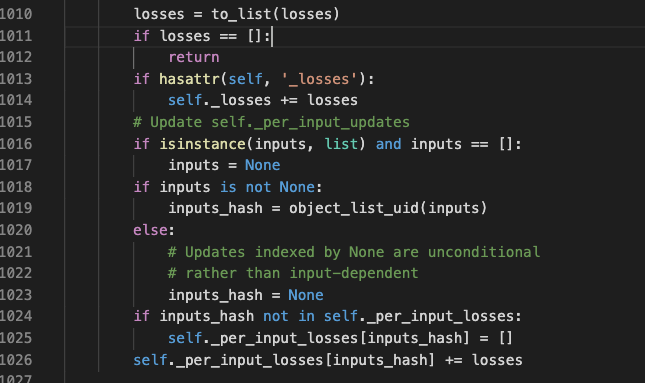The image size is (645, 383).
Task: Place cursor on the return keyword
Action: [x=194, y=57]
